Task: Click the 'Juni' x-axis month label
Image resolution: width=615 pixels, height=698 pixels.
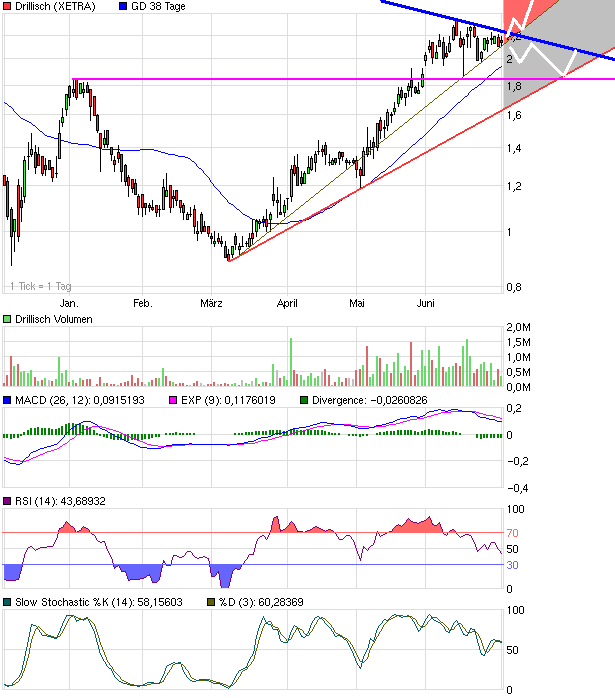Action: click(x=425, y=304)
